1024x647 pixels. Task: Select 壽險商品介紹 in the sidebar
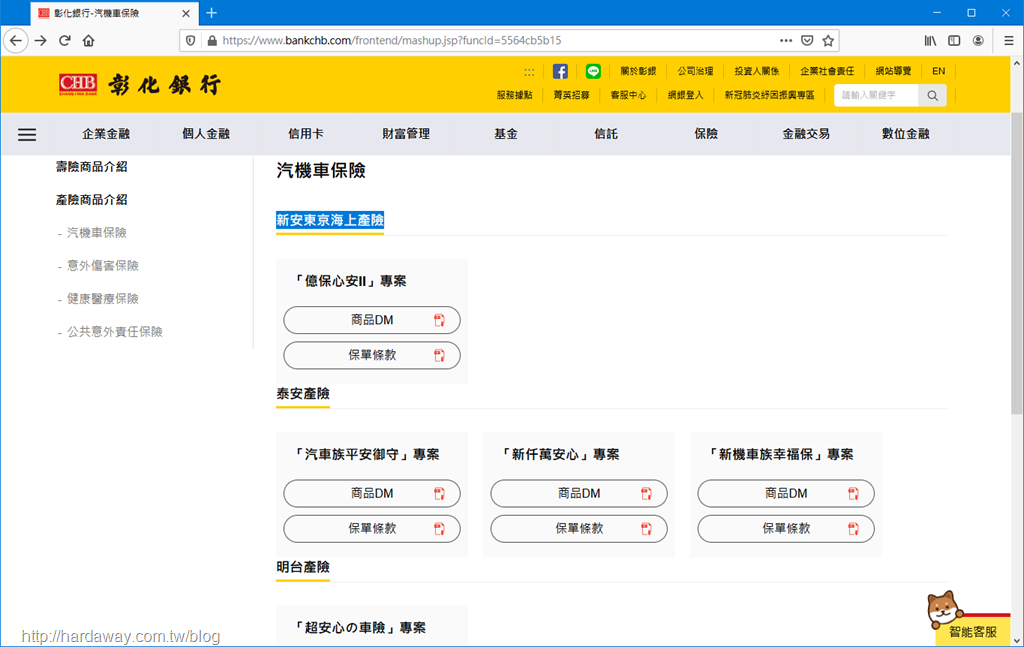tap(91, 167)
